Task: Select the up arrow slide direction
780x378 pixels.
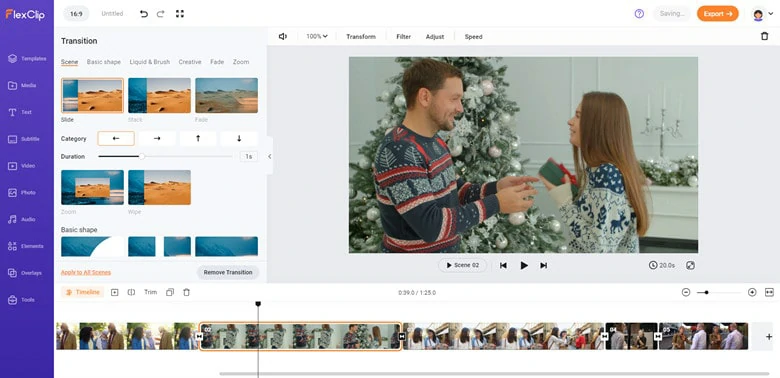Action: [198, 138]
